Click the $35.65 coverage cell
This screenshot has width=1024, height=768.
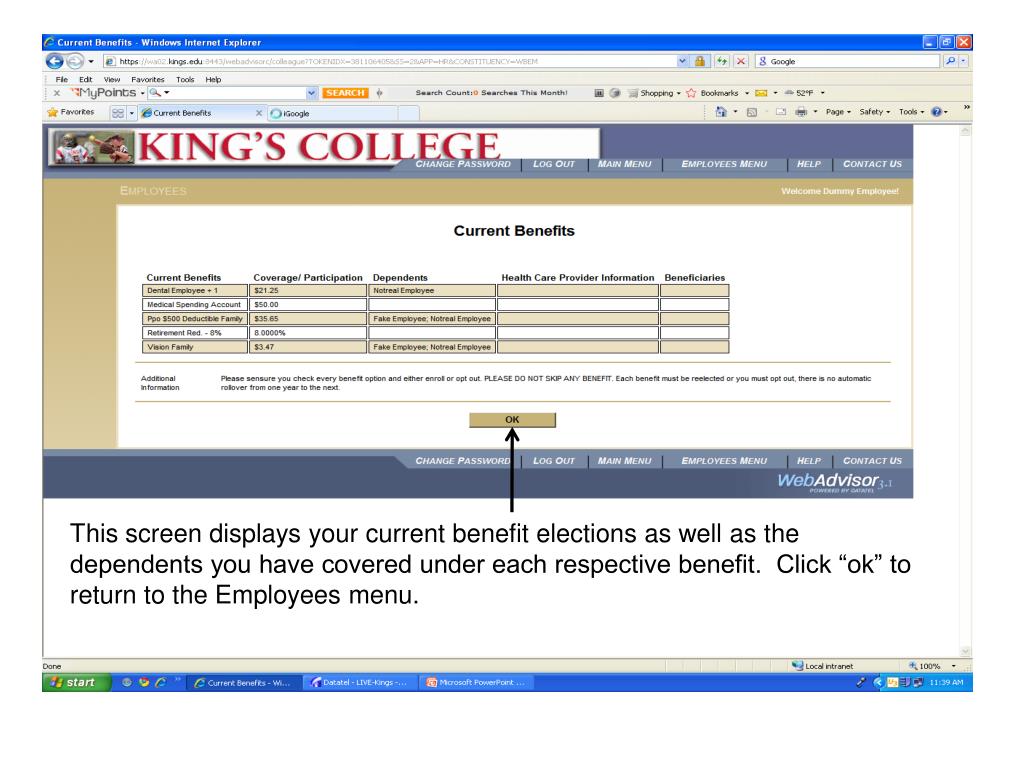[308, 319]
